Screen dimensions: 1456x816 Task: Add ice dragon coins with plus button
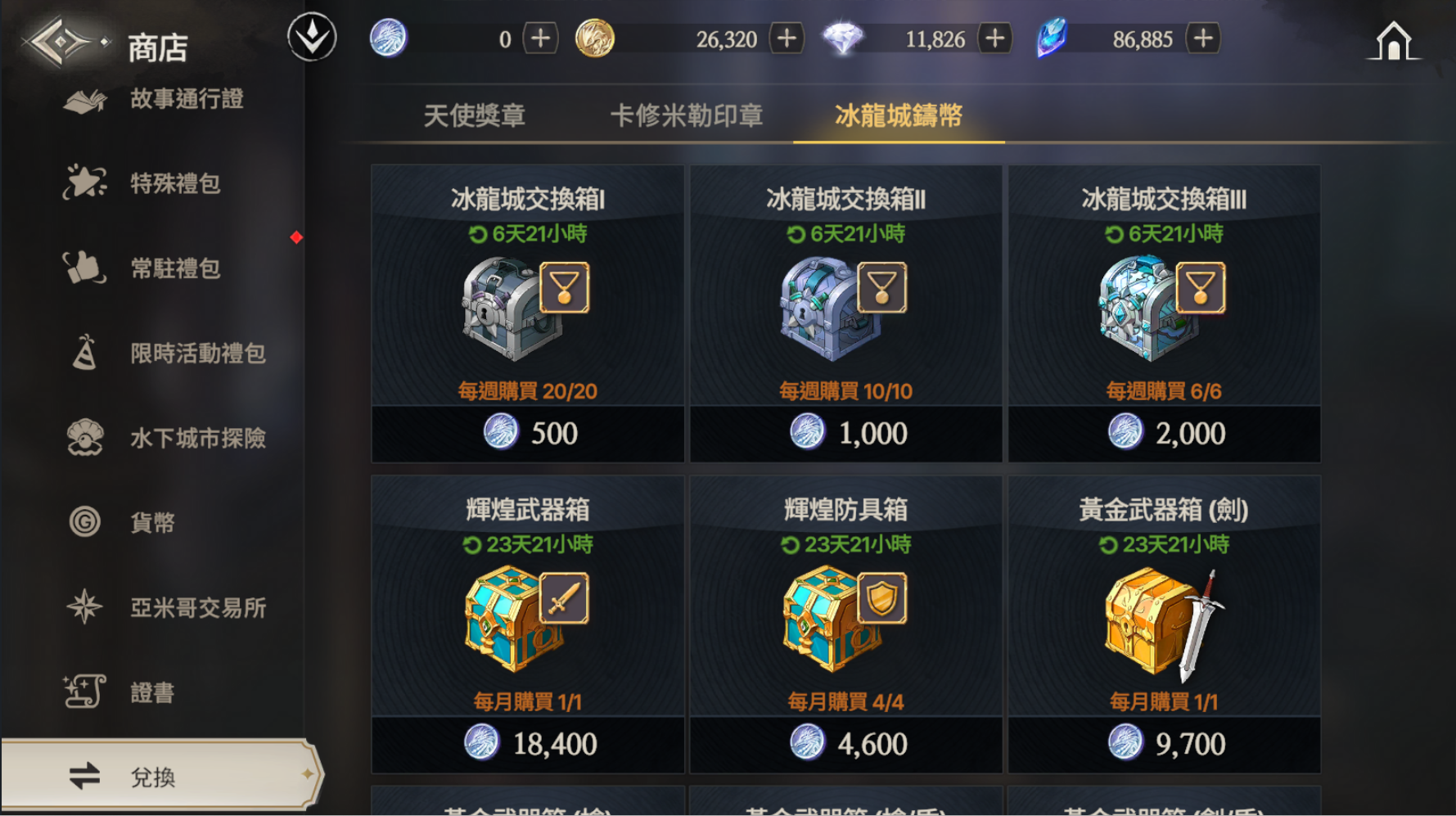click(x=541, y=38)
